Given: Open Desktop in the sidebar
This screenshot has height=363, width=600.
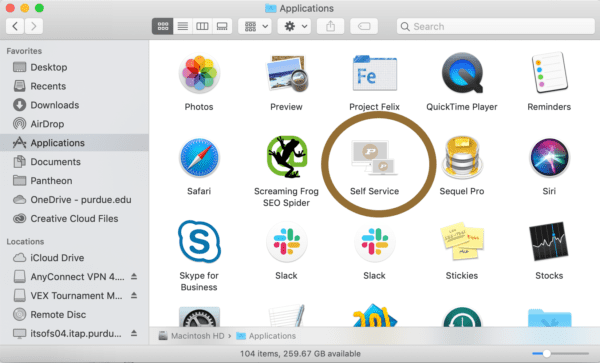Looking at the screenshot, I should (75, 67).
